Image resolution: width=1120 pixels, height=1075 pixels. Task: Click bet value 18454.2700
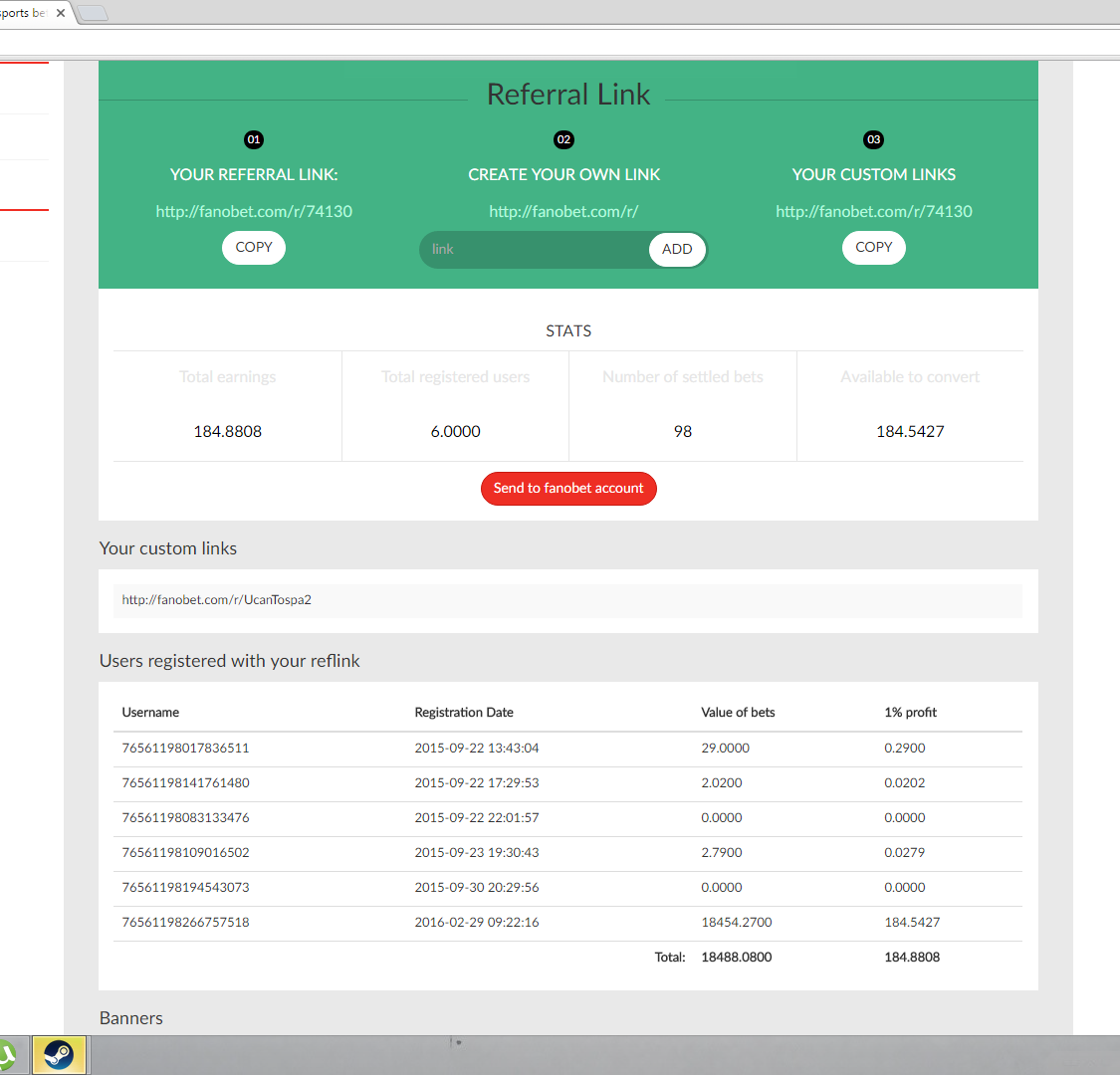[x=737, y=922]
